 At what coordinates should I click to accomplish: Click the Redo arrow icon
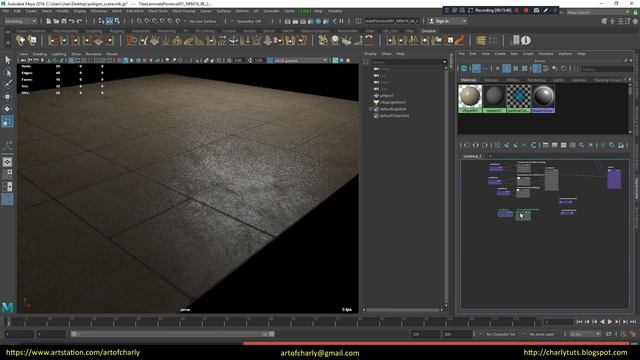80,21
